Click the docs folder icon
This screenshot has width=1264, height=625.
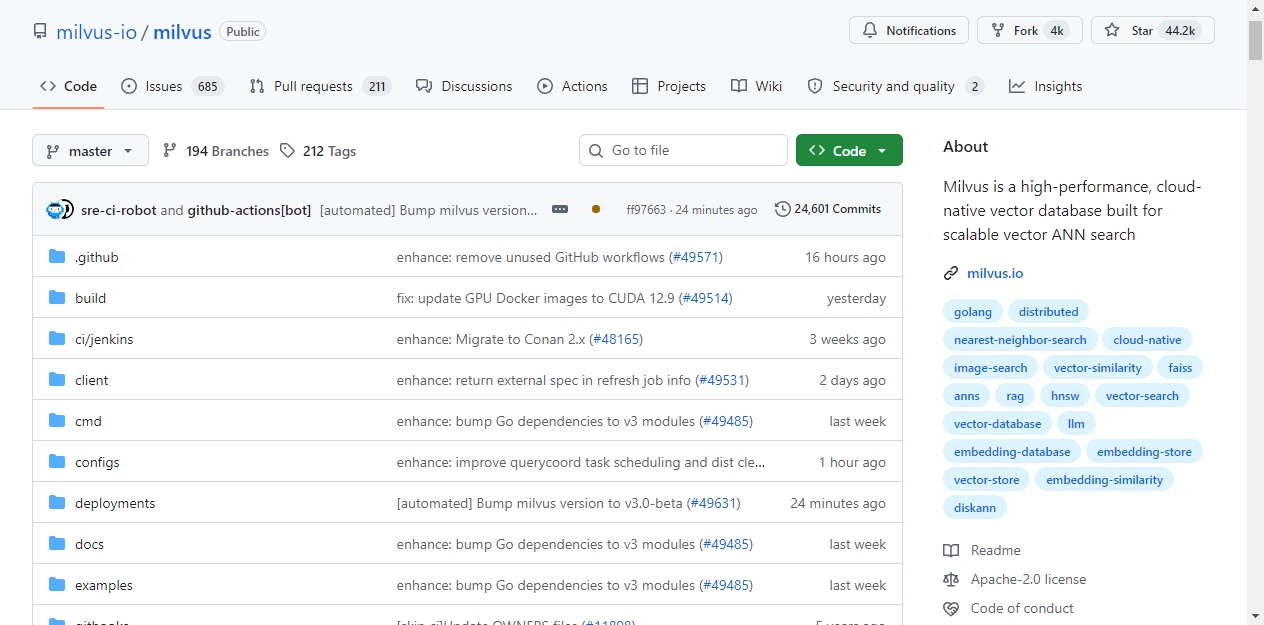coord(57,544)
